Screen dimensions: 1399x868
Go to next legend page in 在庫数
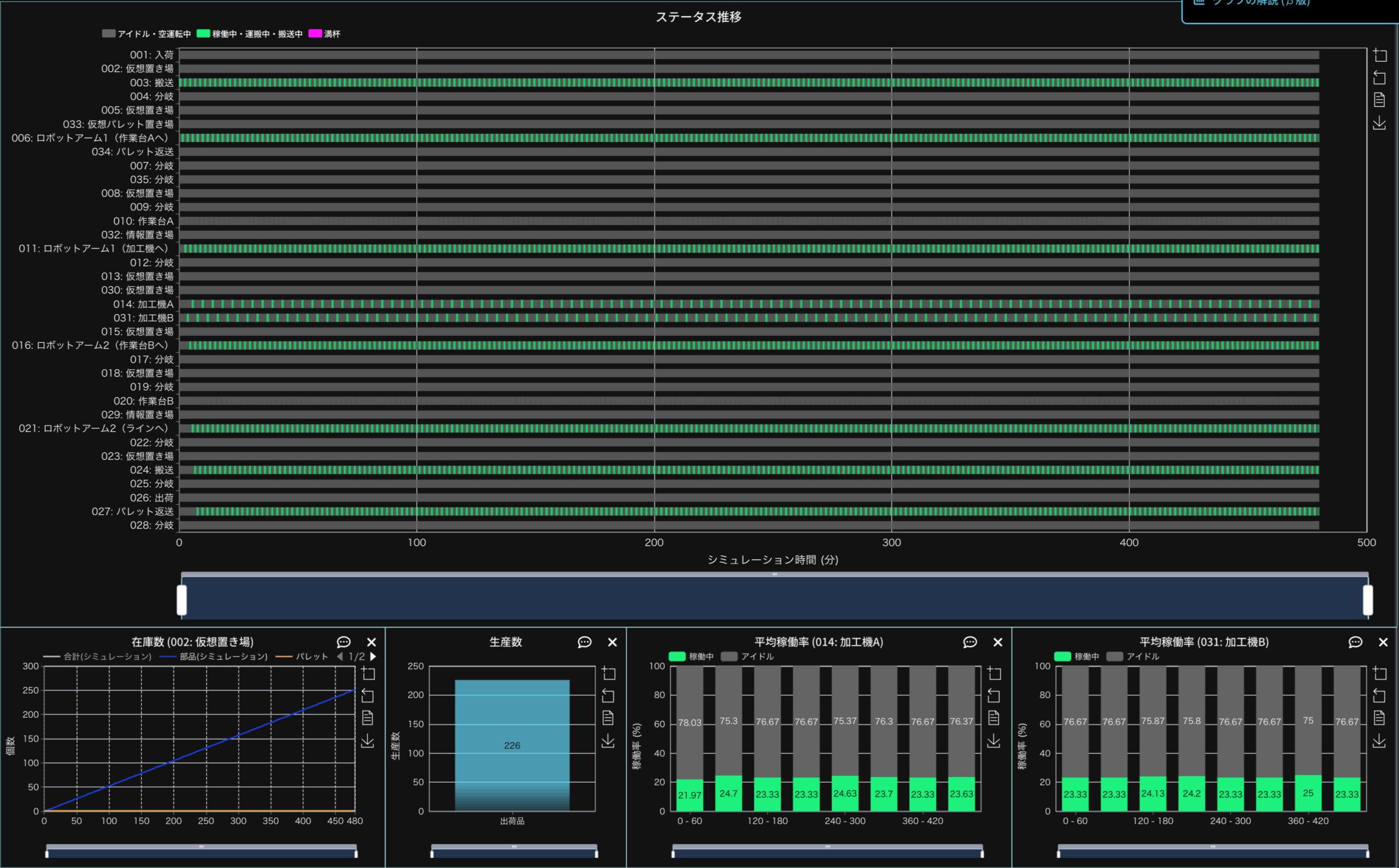(x=373, y=656)
